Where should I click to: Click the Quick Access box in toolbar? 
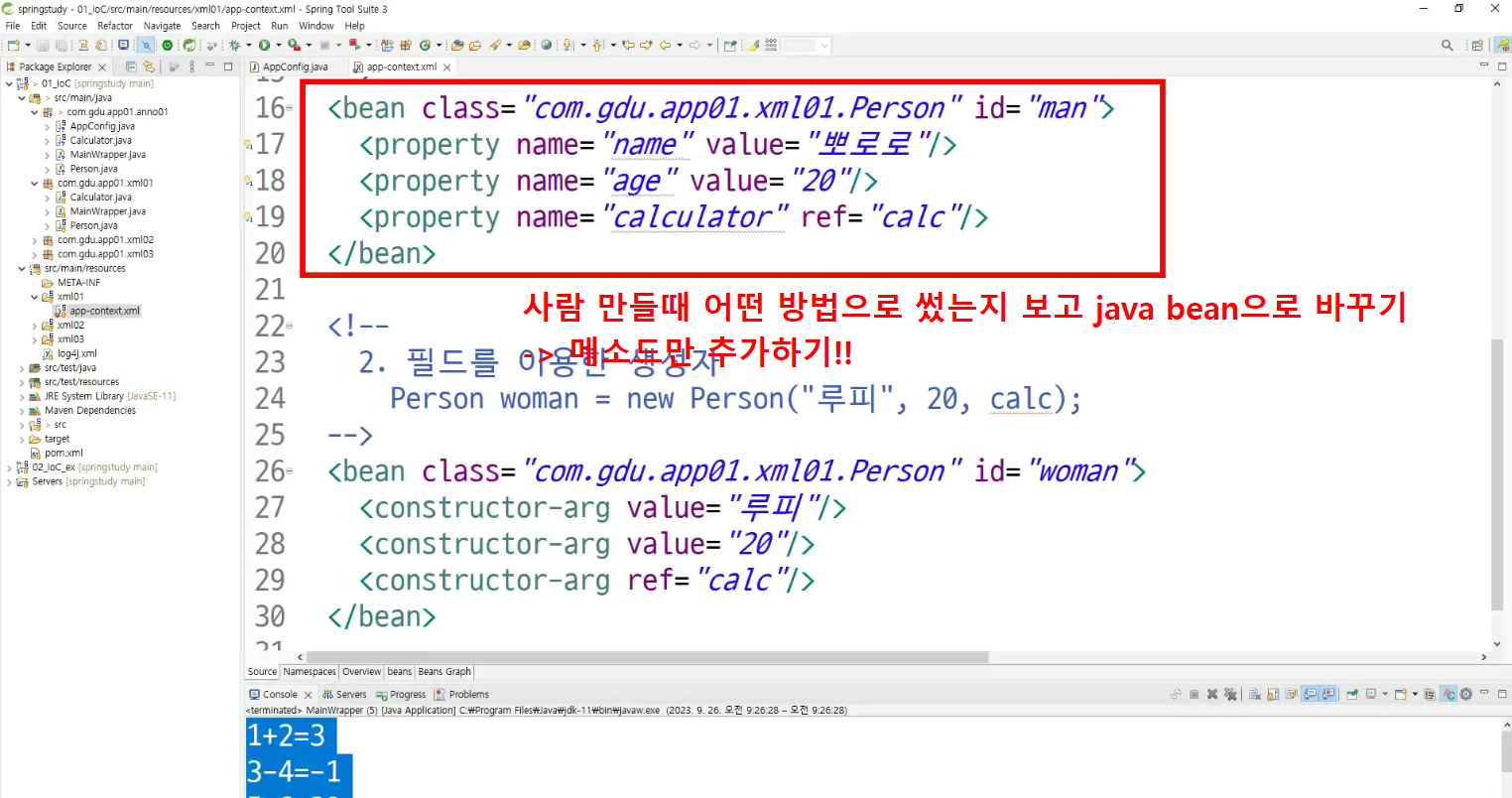click(x=804, y=45)
